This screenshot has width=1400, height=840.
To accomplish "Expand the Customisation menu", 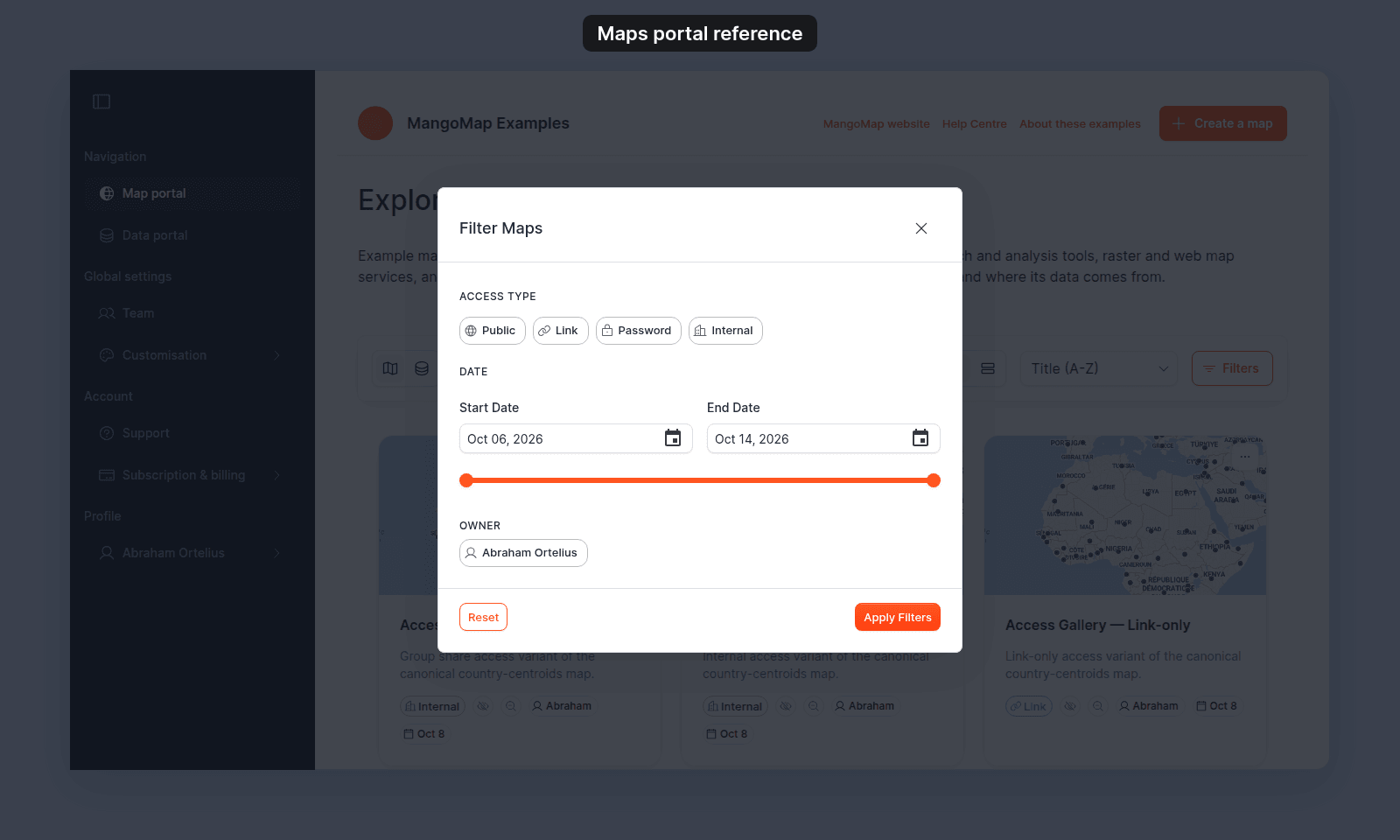I will click(x=192, y=355).
